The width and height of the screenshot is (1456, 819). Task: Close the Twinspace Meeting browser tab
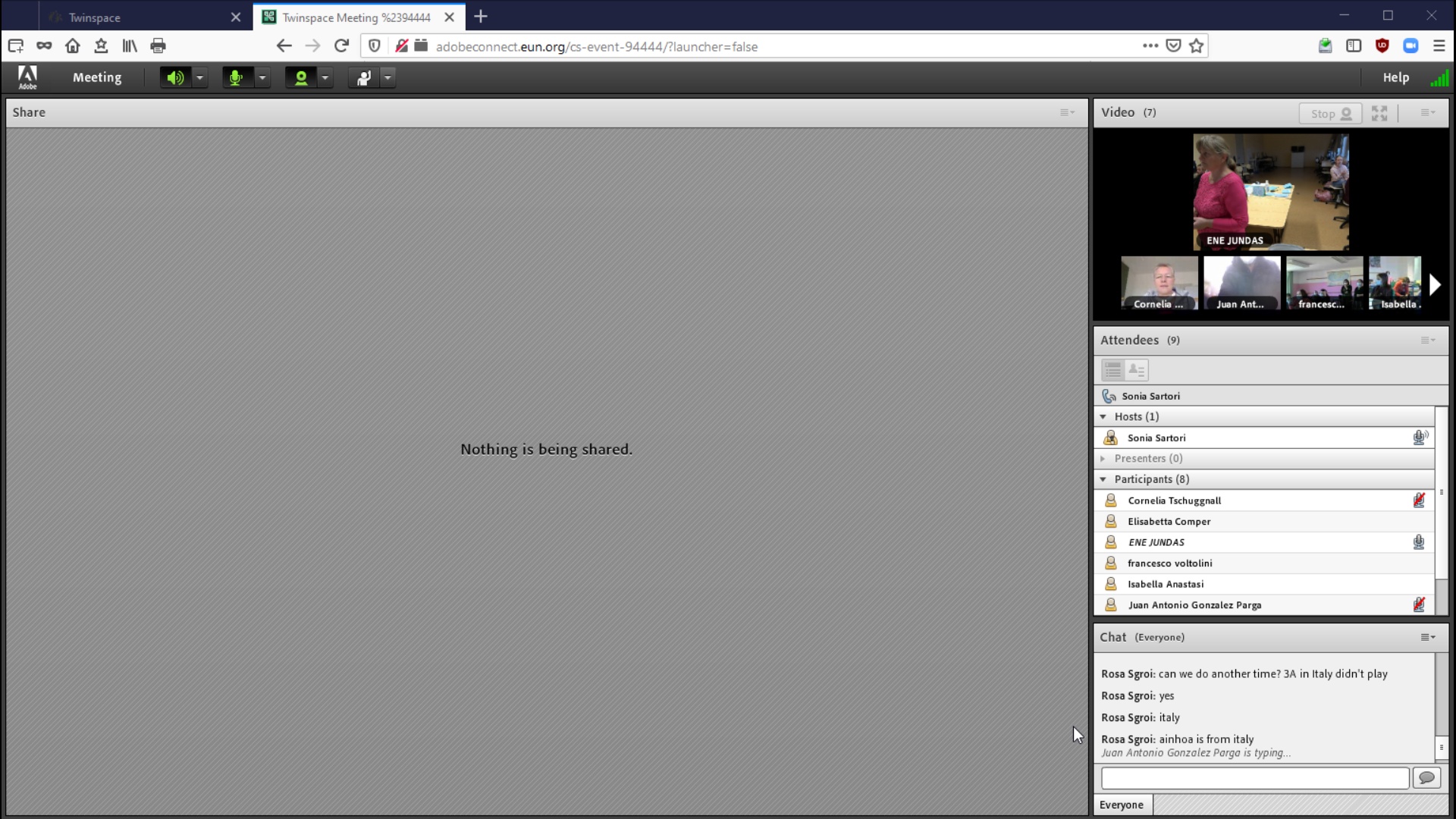coord(450,17)
